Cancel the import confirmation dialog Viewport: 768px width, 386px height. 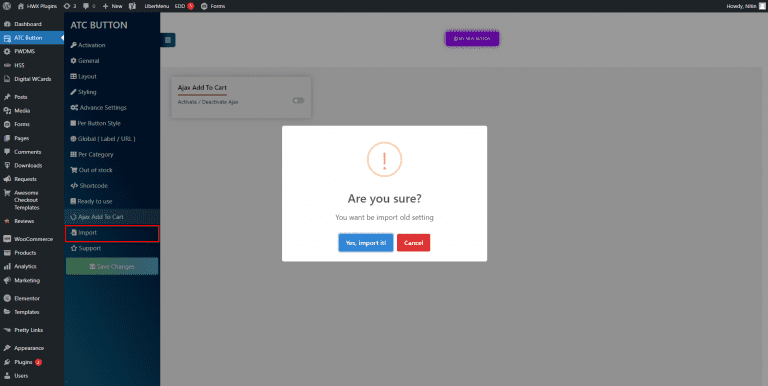413,243
